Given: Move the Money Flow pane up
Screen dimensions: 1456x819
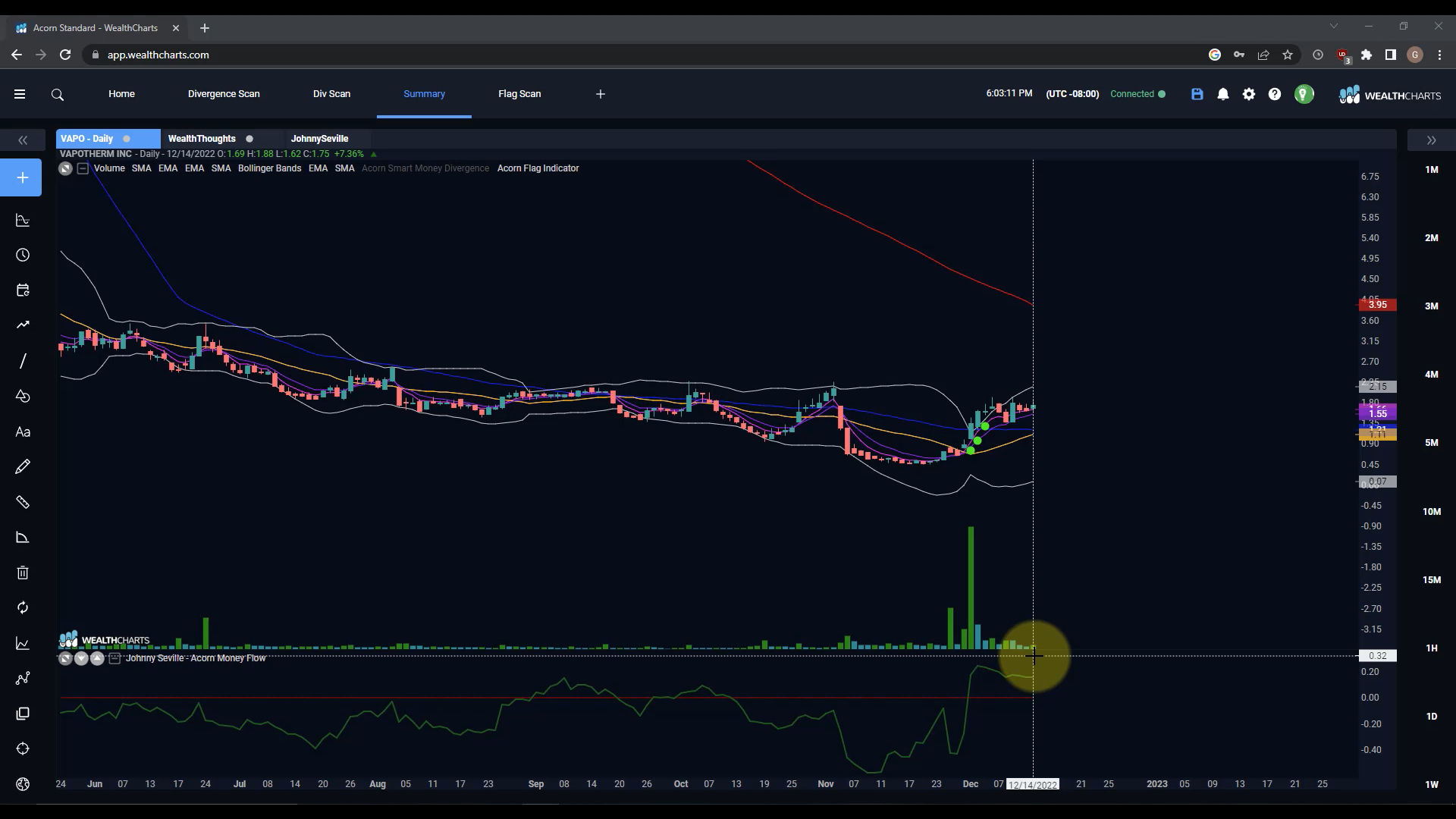Looking at the screenshot, I should (x=97, y=658).
